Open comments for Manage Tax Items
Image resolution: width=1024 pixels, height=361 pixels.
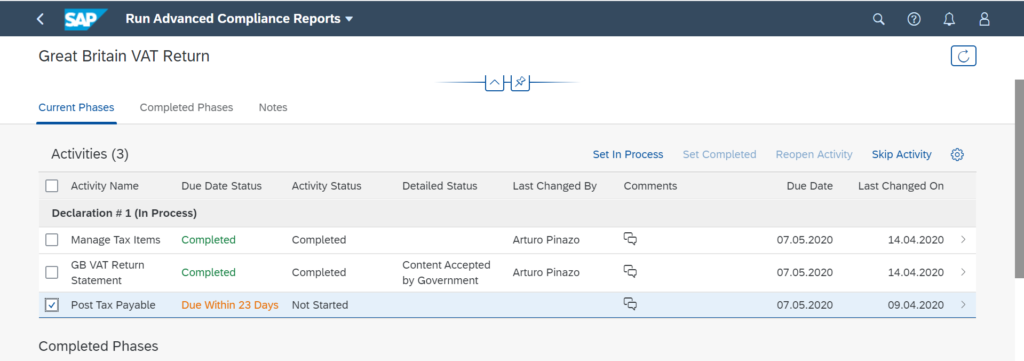[x=630, y=239]
